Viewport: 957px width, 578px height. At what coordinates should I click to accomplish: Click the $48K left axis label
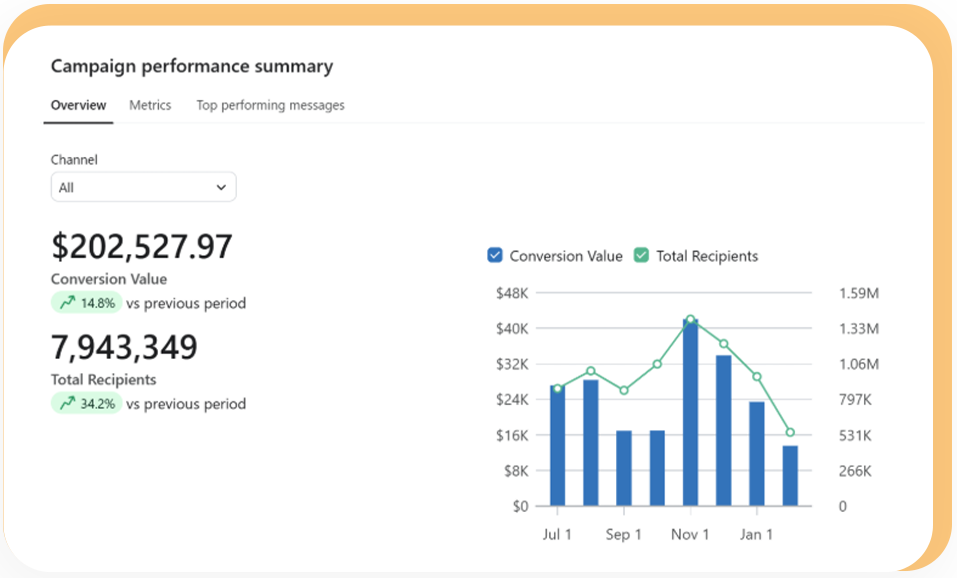tap(511, 293)
